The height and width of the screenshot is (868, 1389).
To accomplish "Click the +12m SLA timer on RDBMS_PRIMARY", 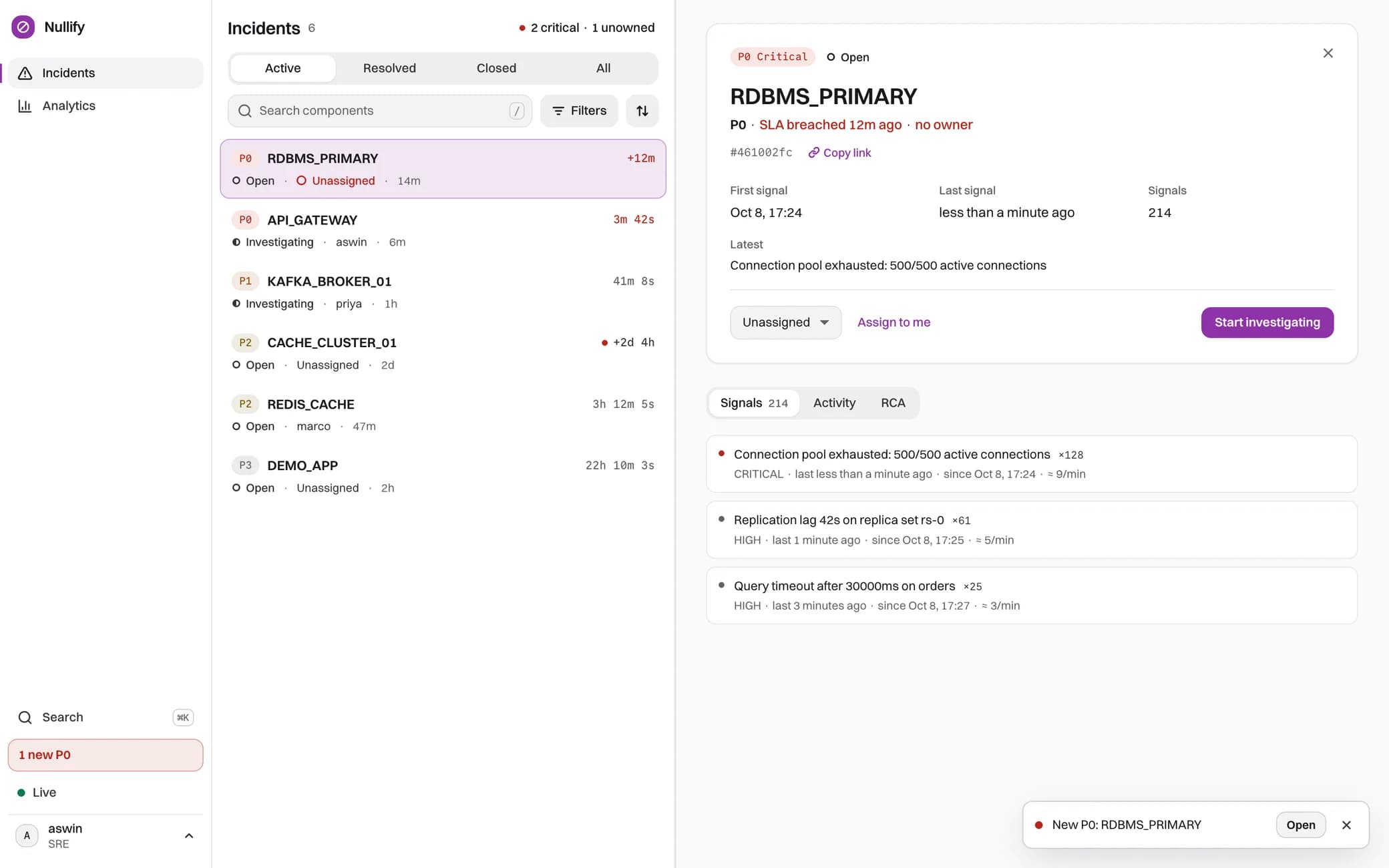I will pyautogui.click(x=640, y=158).
